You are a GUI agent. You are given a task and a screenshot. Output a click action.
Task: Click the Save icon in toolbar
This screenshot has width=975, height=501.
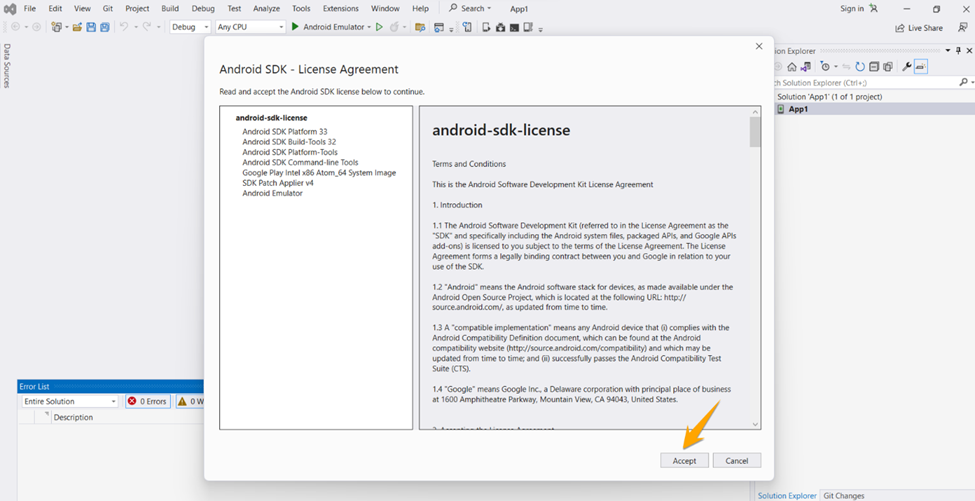click(x=91, y=27)
